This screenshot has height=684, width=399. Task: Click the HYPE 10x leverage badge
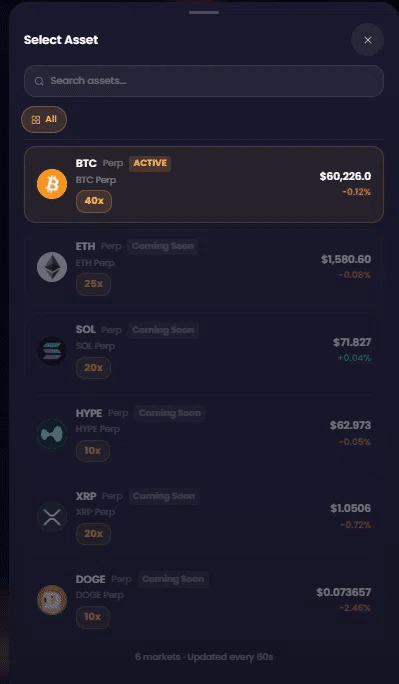(x=93, y=451)
